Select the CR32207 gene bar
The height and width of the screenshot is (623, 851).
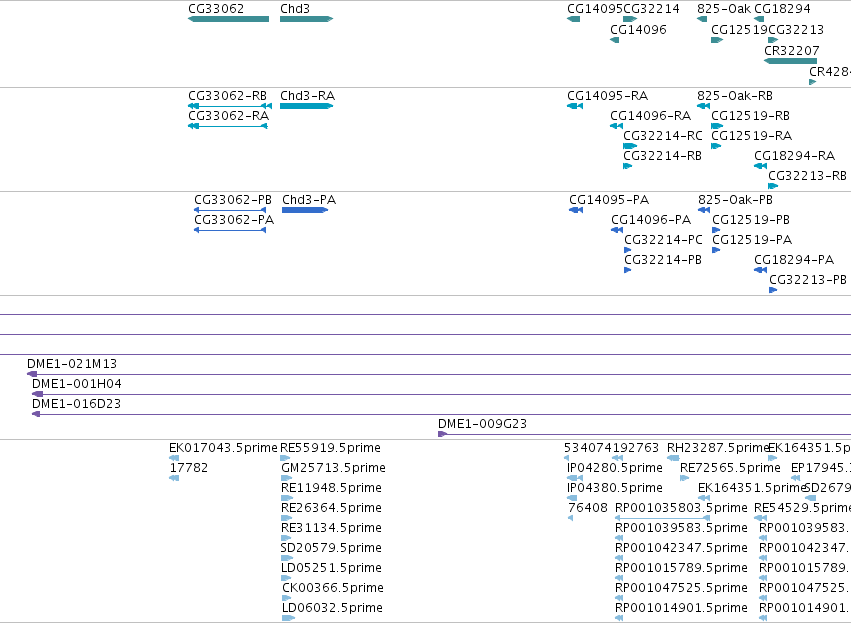click(x=790, y=61)
